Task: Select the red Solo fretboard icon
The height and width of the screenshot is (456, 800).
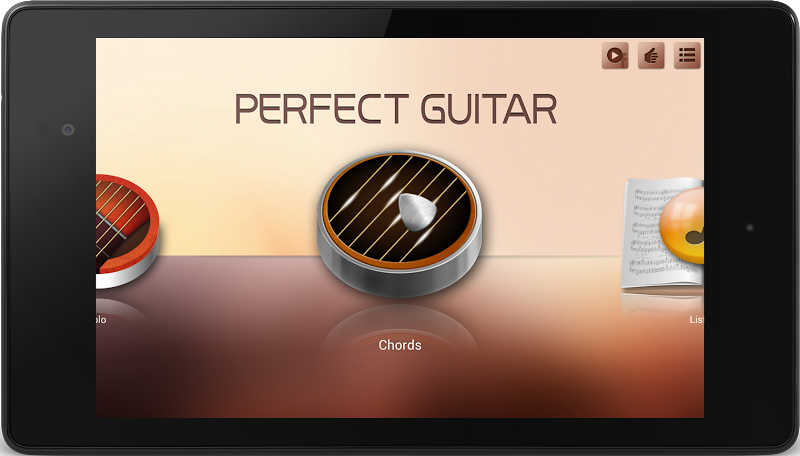Action: point(128,231)
